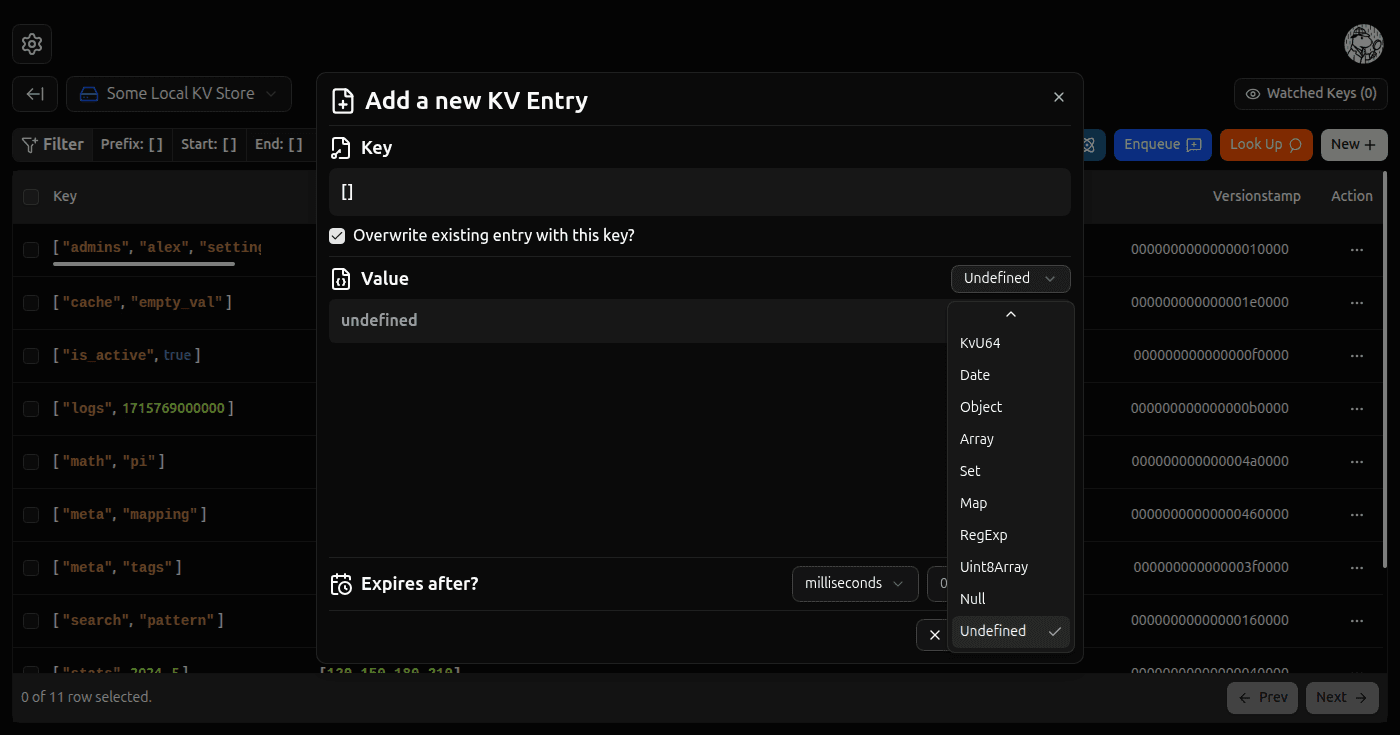The height and width of the screenshot is (735, 1400).
Task: Select the cache empty_val row checkbox
Action: click(x=31, y=302)
